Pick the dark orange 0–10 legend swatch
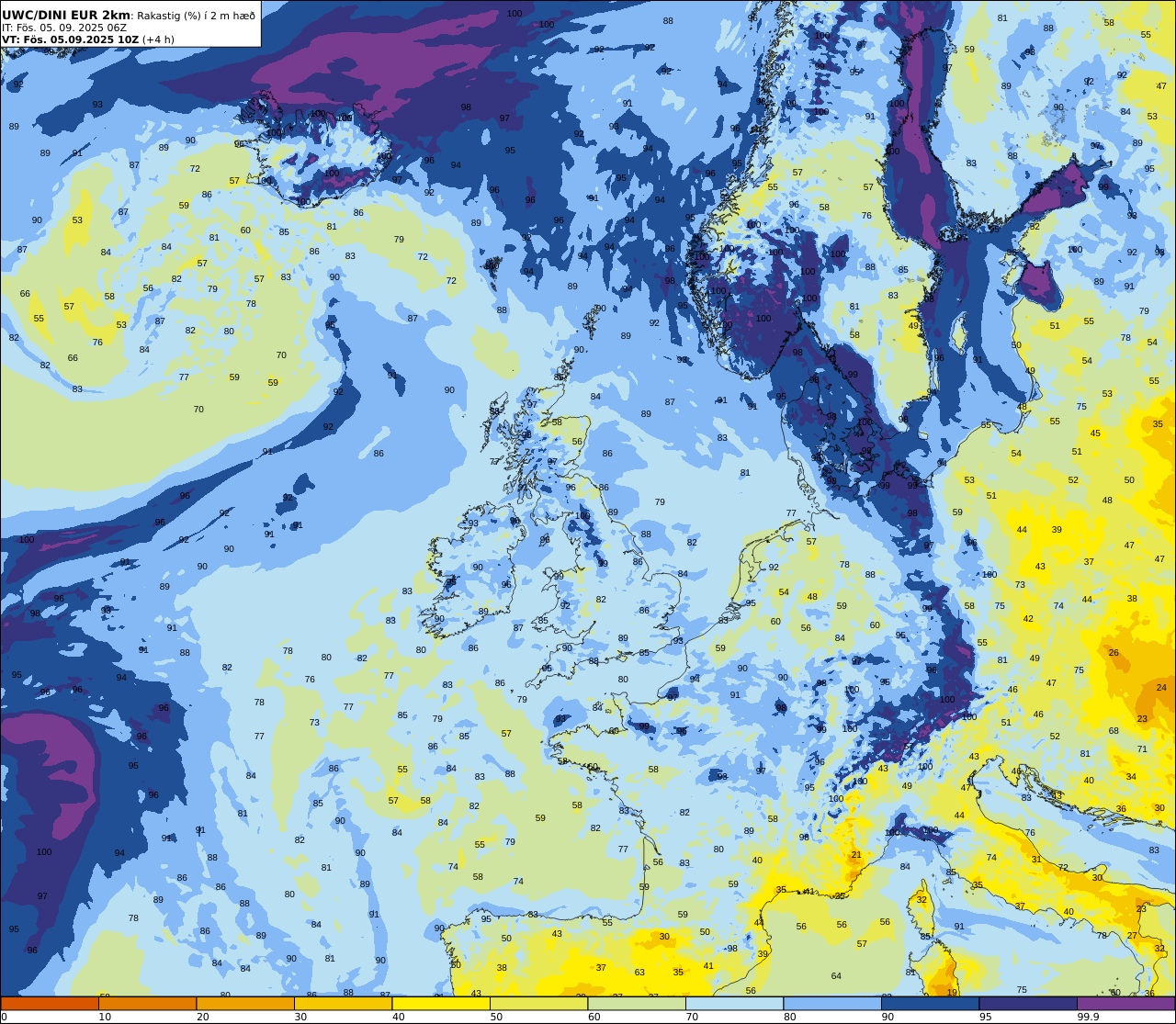The image size is (1176, 1024). [50, 1003]
